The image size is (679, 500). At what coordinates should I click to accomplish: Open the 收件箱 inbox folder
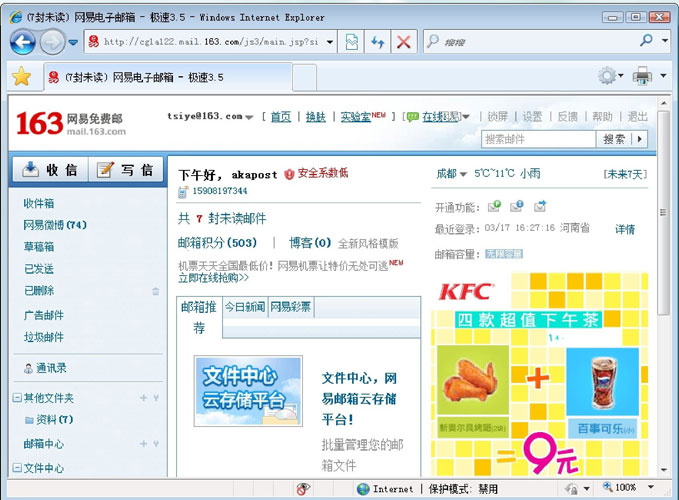click(x=39, y=203)
